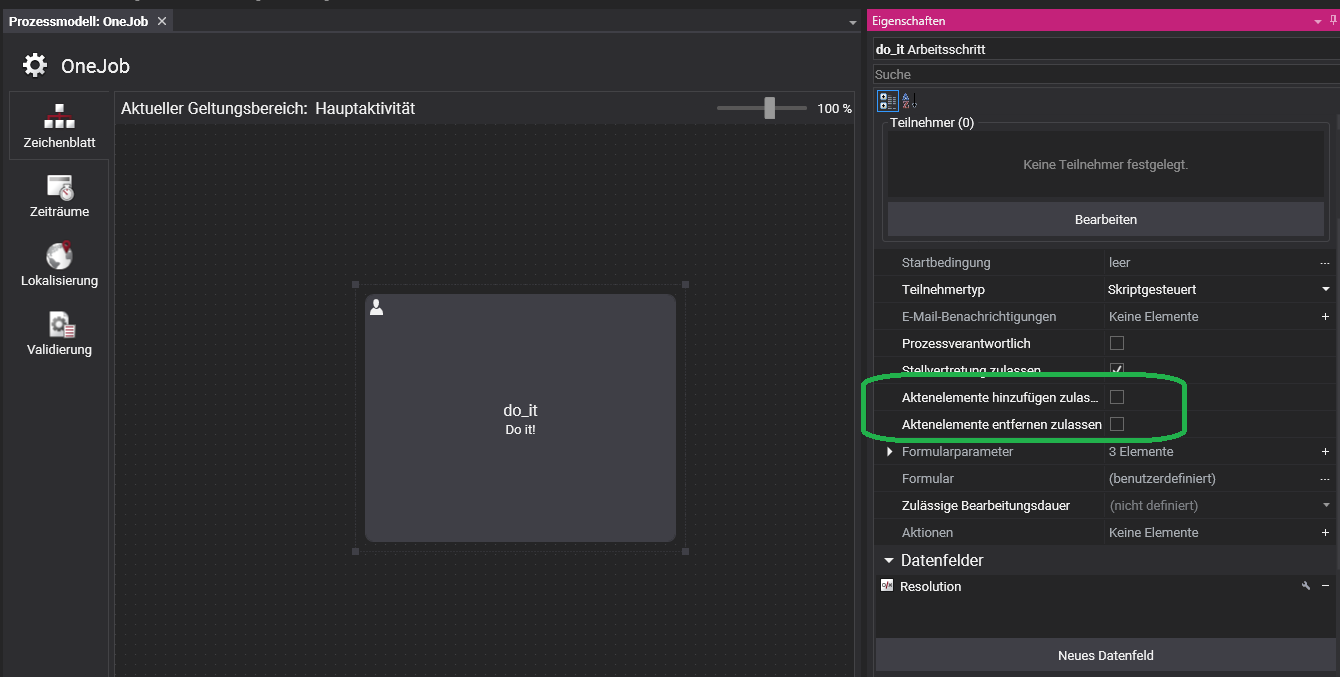This screenshot has width=1340, height=677.
Task: Open the Teilnehmertyp dropdown
Action: pos(1326,290)
